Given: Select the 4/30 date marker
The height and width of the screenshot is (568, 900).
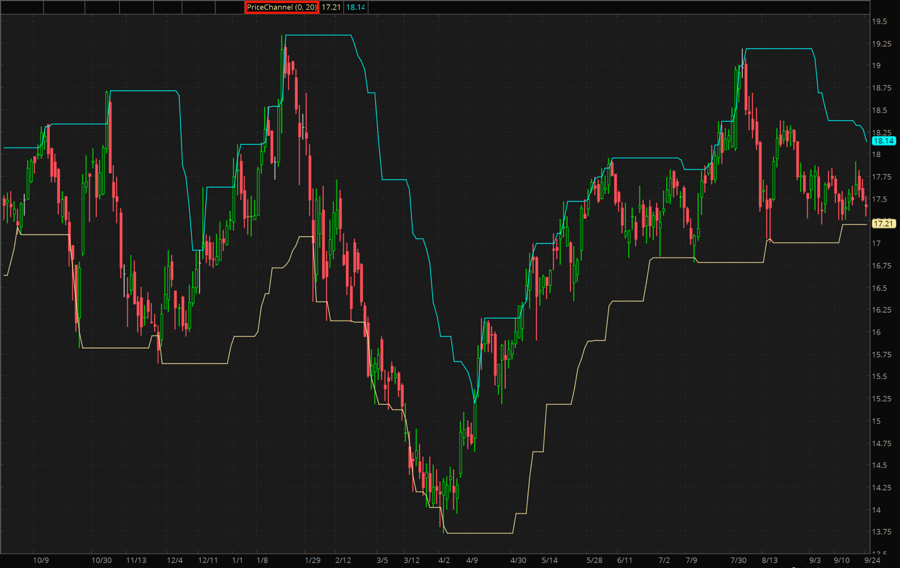Looking at the screenshot, I should (x=517, y=560).
